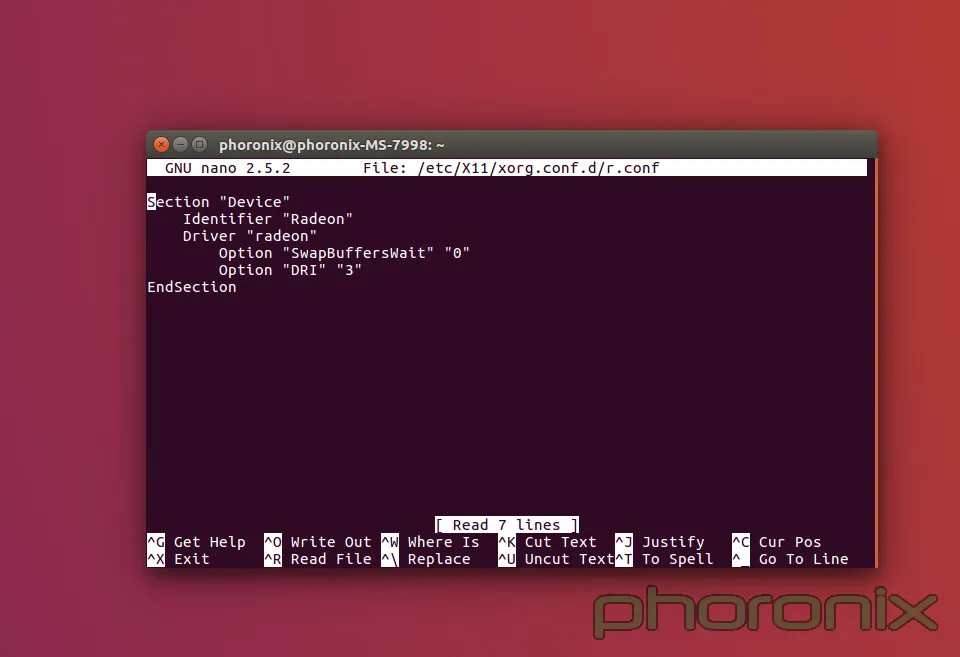
Task: Click the ^G Get Help shortcut
Action: [x=197, y=542]
